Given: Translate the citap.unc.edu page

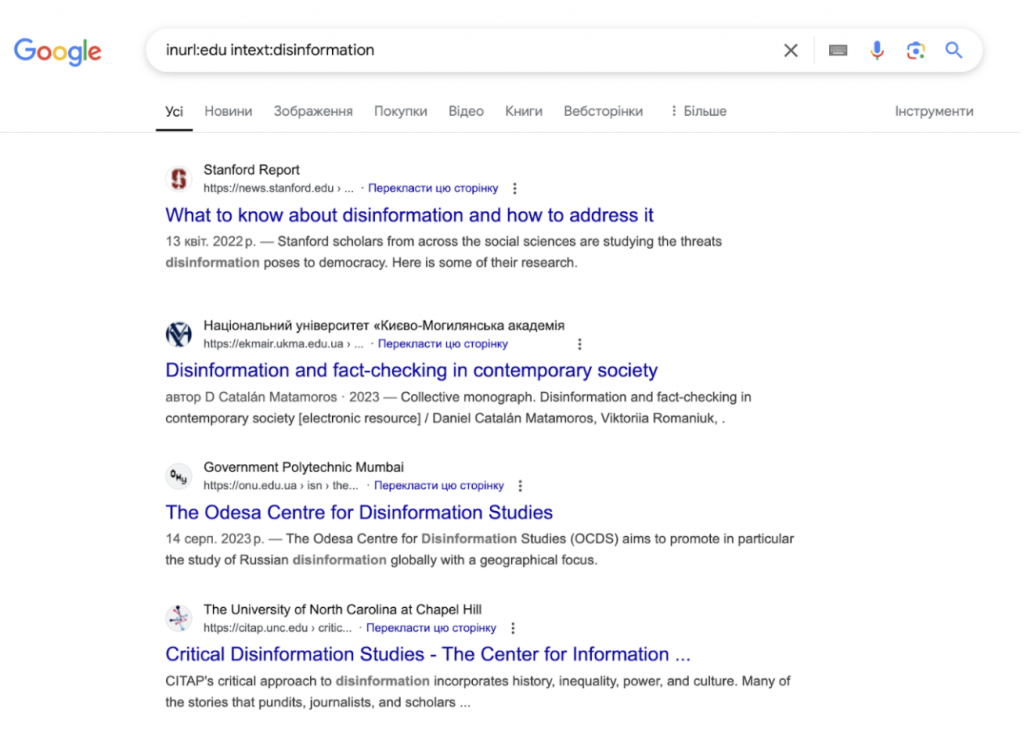Looking at the screenshot, I should click(431, 627).
